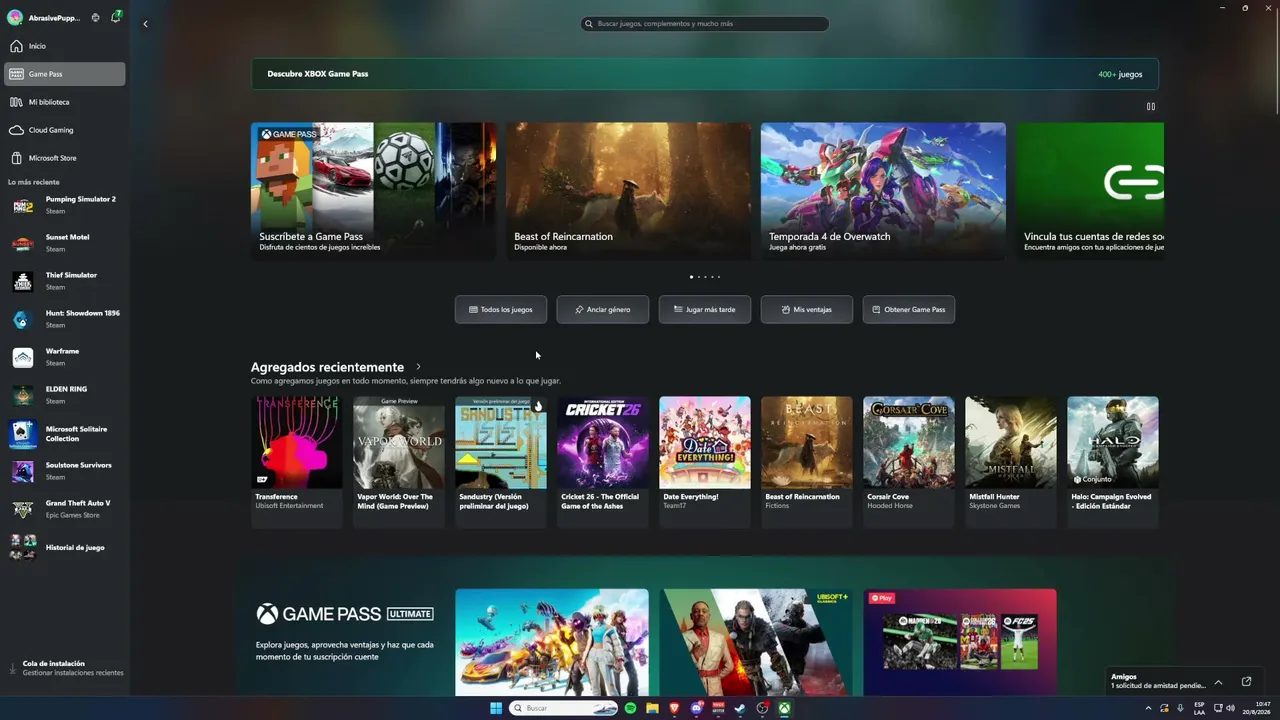Pop out the Amigos panel

tap(1246, 682)
